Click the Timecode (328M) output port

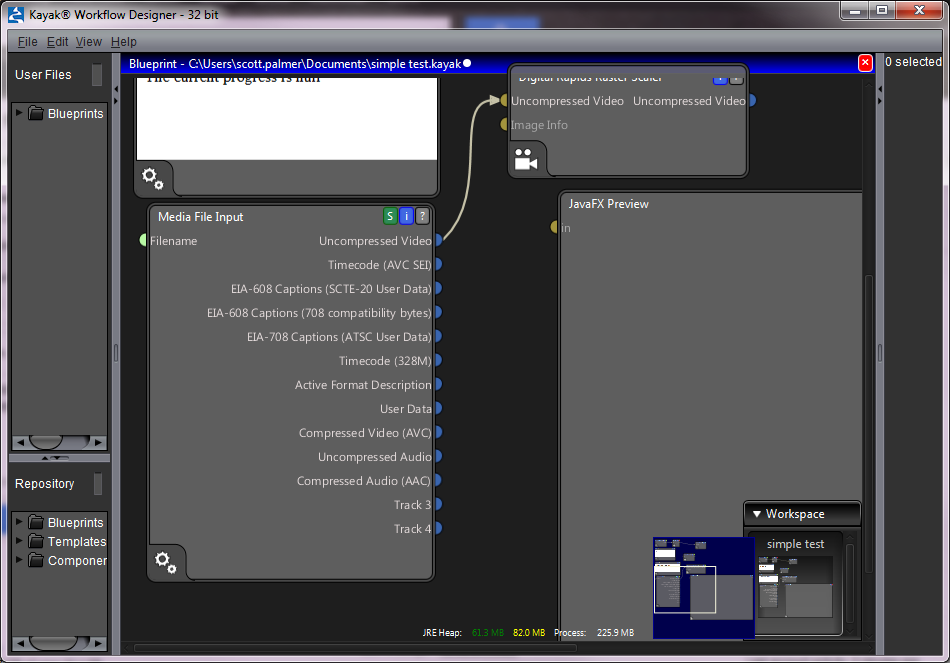click(x=439, y=361)
